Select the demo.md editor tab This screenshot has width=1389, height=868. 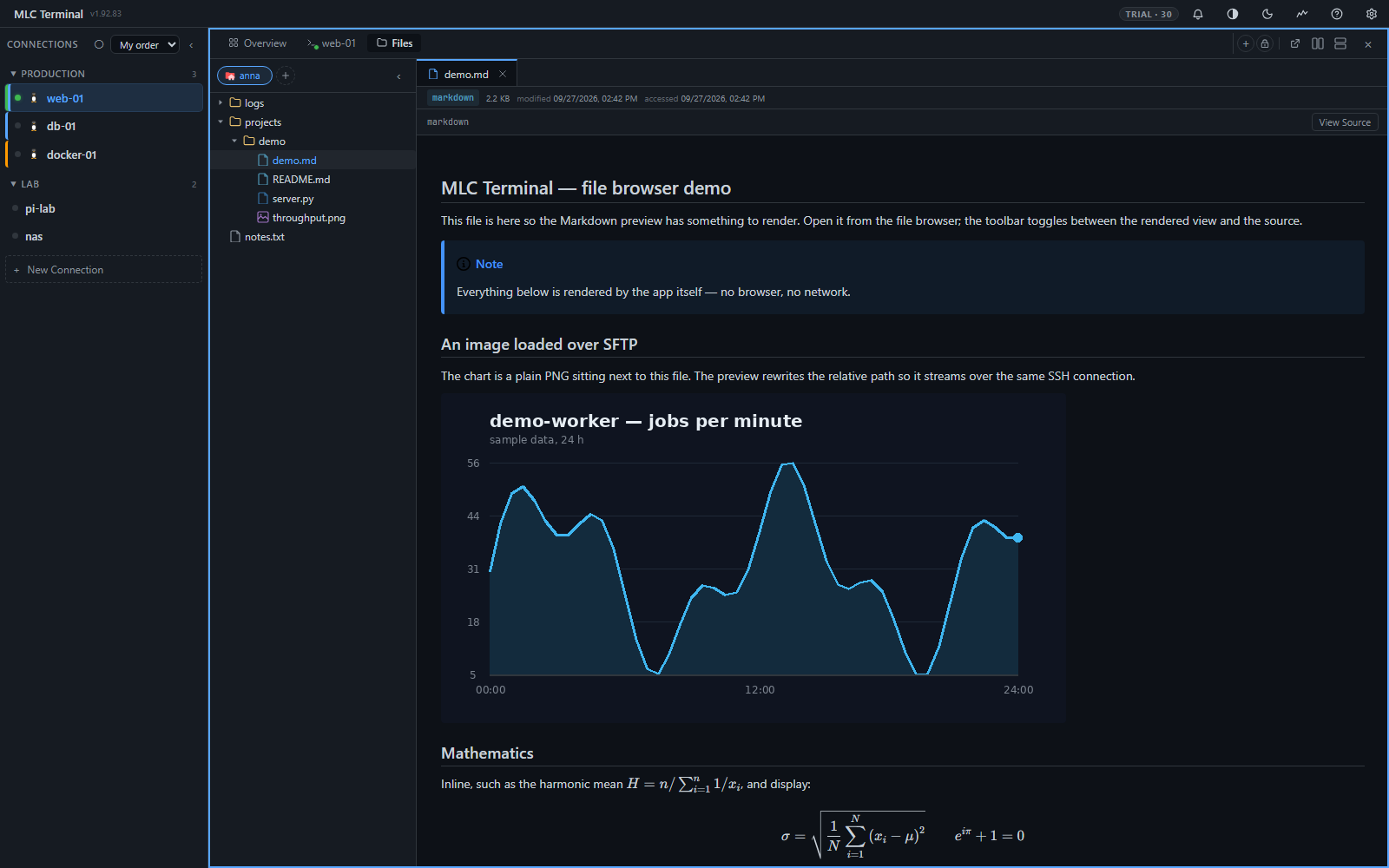tap(466, 75)
